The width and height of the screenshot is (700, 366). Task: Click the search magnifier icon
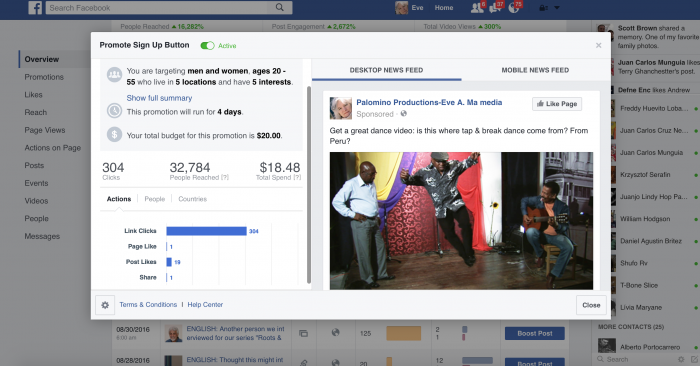(x=279, y=7)
